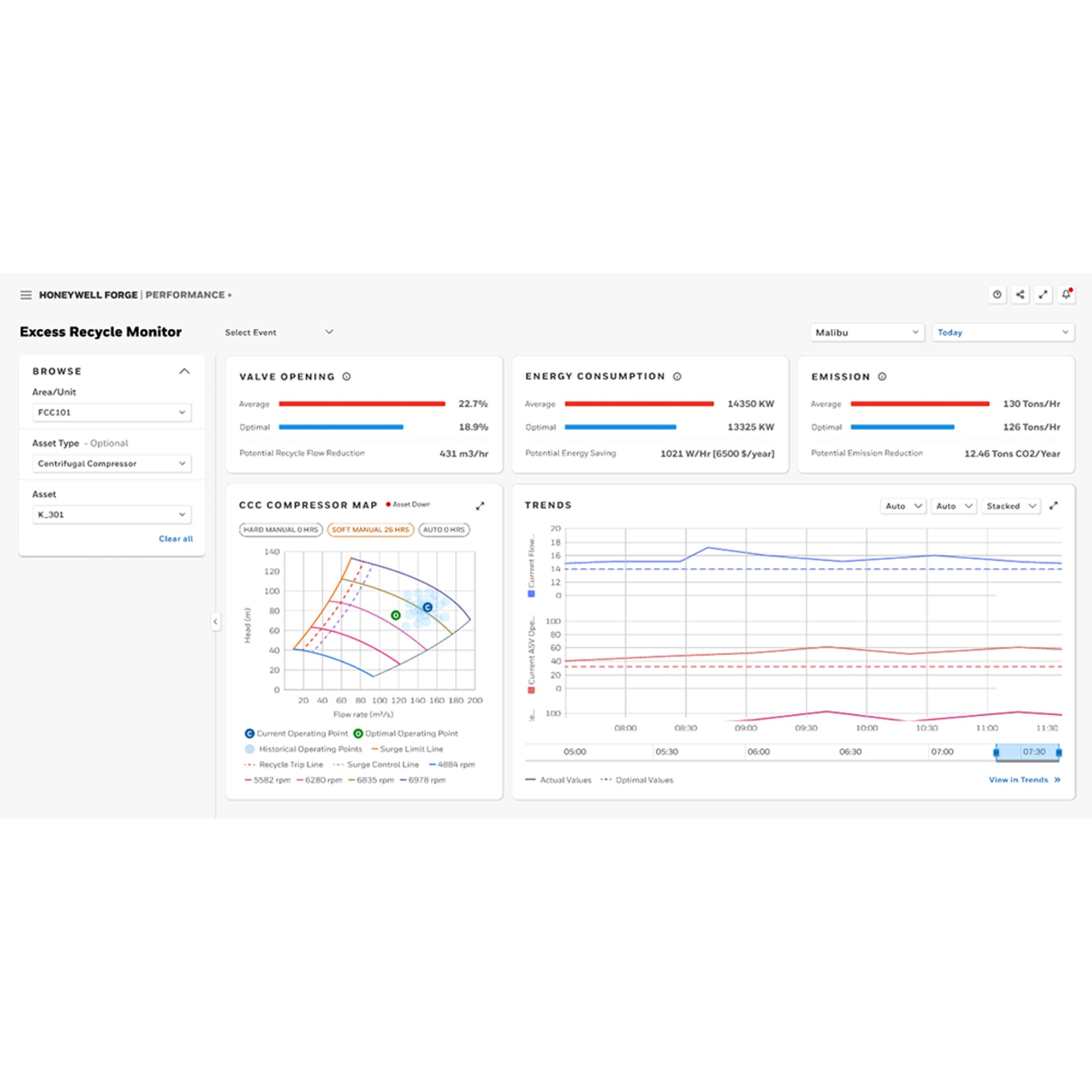Screen dimensions: 1092x1092
Task: Show info for Valve Opening
Action: click(347, 377)
